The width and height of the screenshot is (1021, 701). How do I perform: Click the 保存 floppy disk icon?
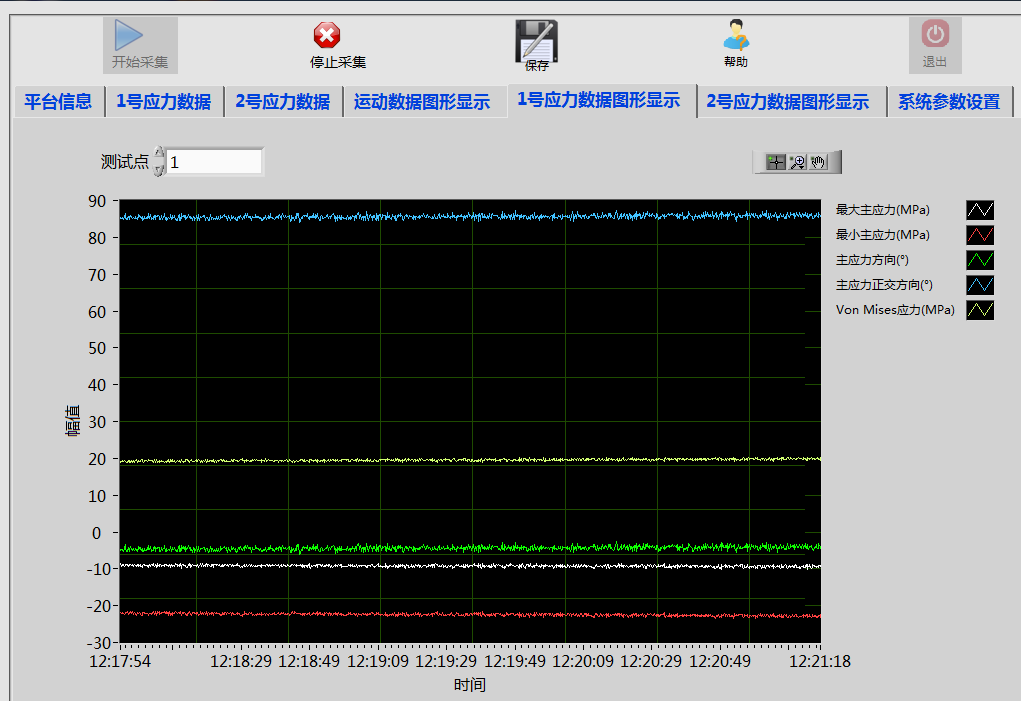pos(537,40)
